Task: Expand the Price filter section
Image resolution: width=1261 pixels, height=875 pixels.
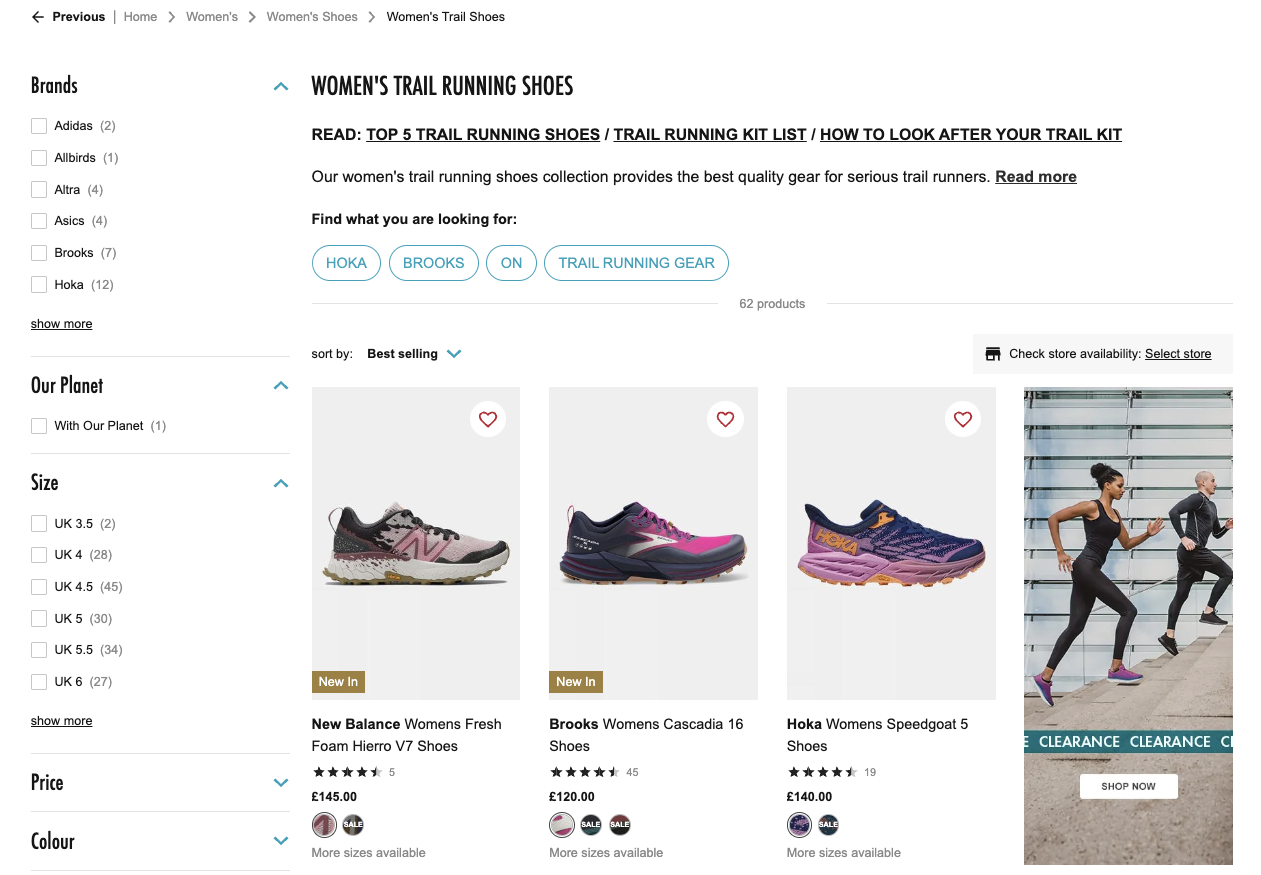Action: 281,783
